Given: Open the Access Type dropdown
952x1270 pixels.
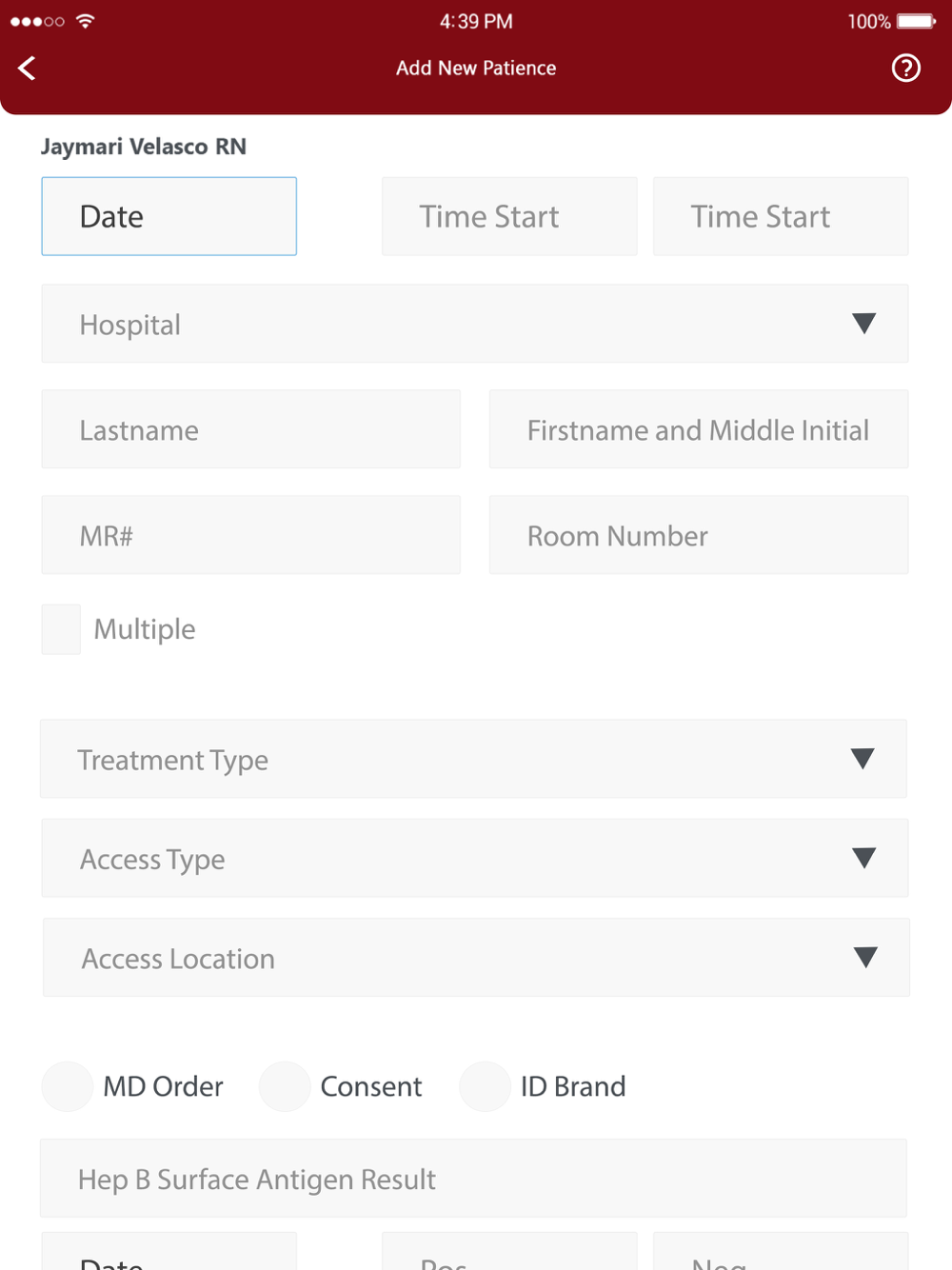Looking at the screenshot, I should tap(475, 858).
